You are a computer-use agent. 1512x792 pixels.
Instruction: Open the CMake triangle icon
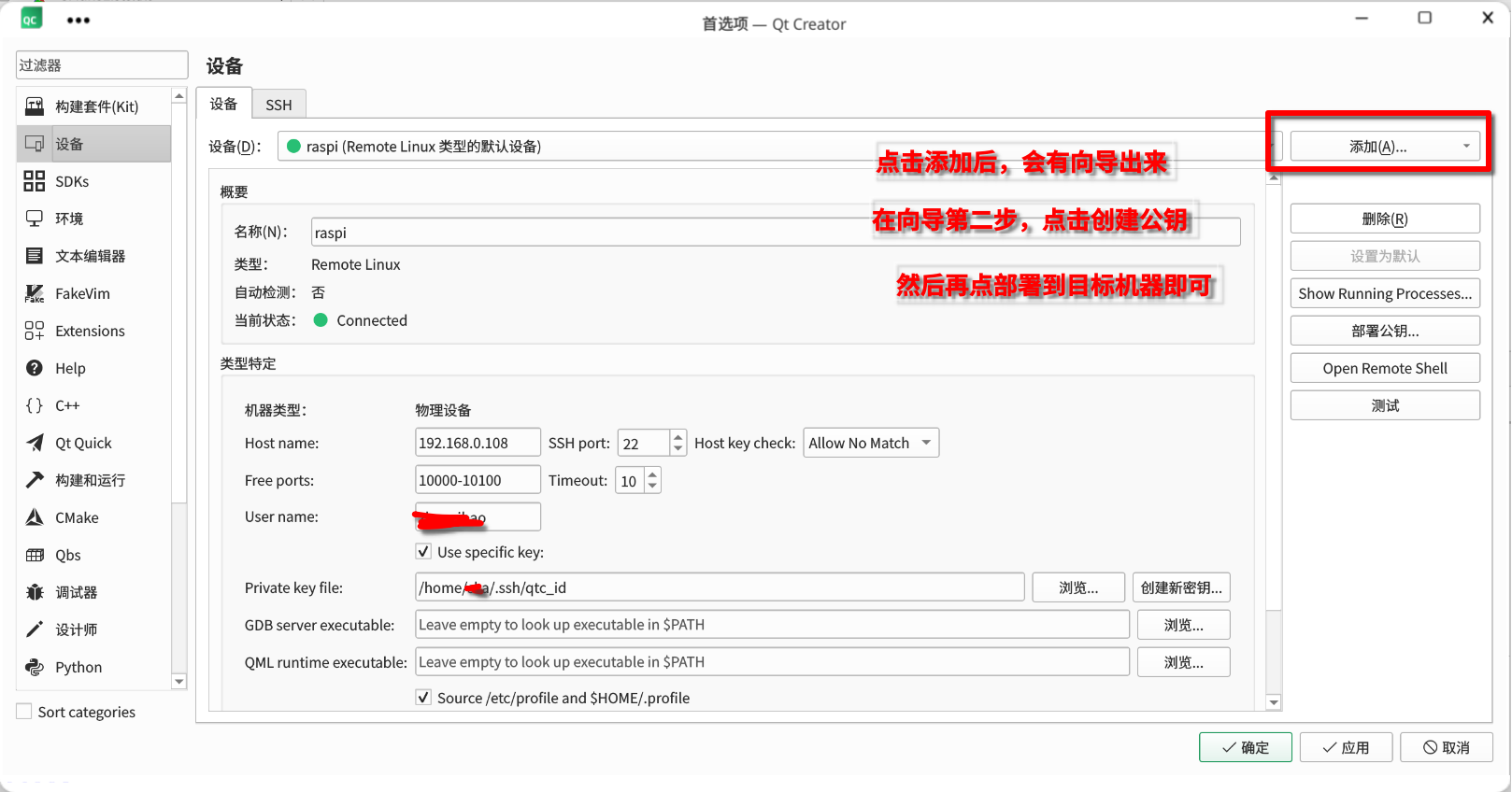[x=35, y=517]
